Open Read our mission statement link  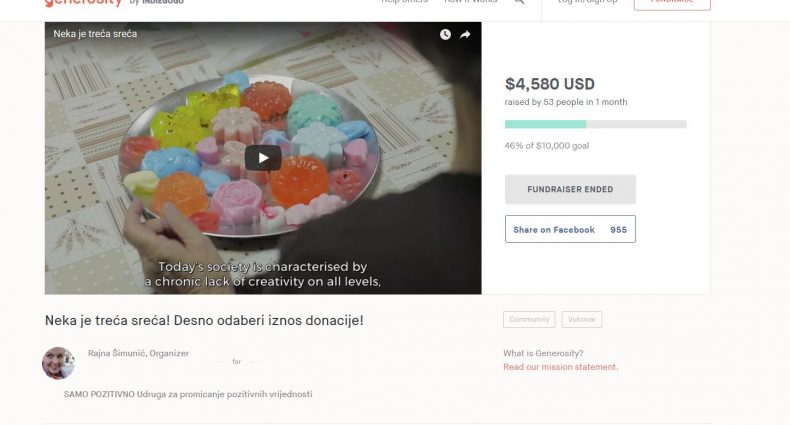point(561,367)
